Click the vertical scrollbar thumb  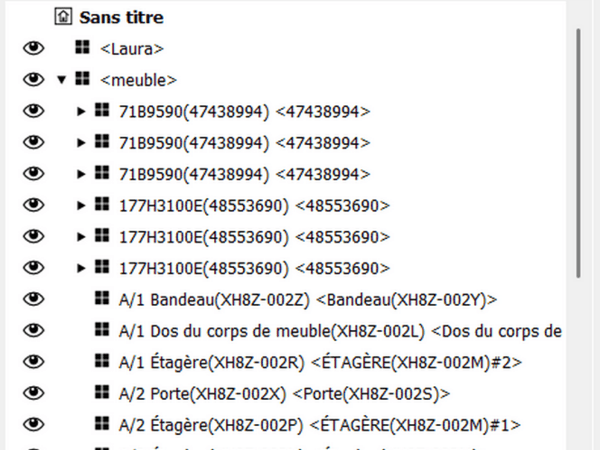(x=581, y=150)
